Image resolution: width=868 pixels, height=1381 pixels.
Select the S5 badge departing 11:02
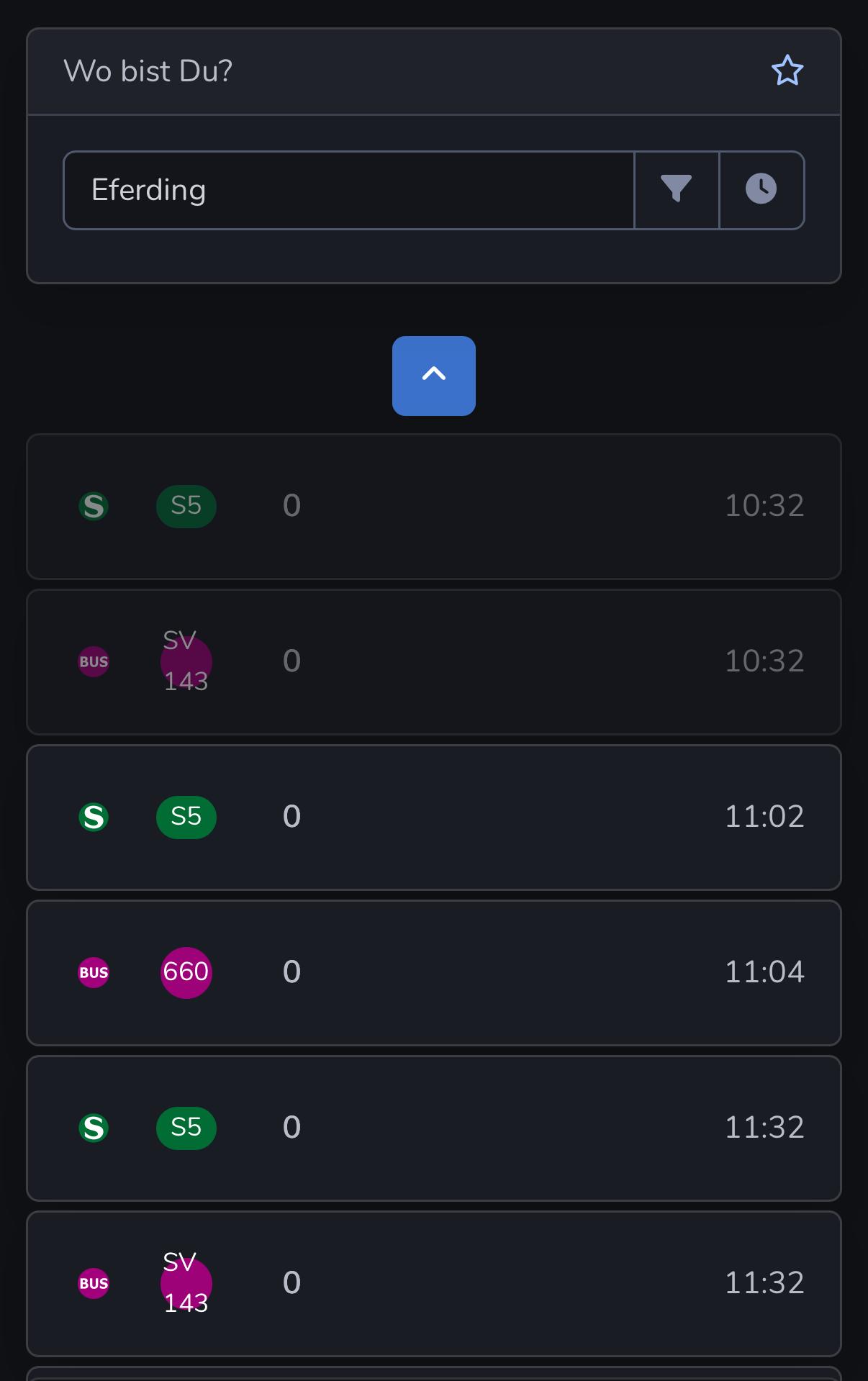[186, 818]
